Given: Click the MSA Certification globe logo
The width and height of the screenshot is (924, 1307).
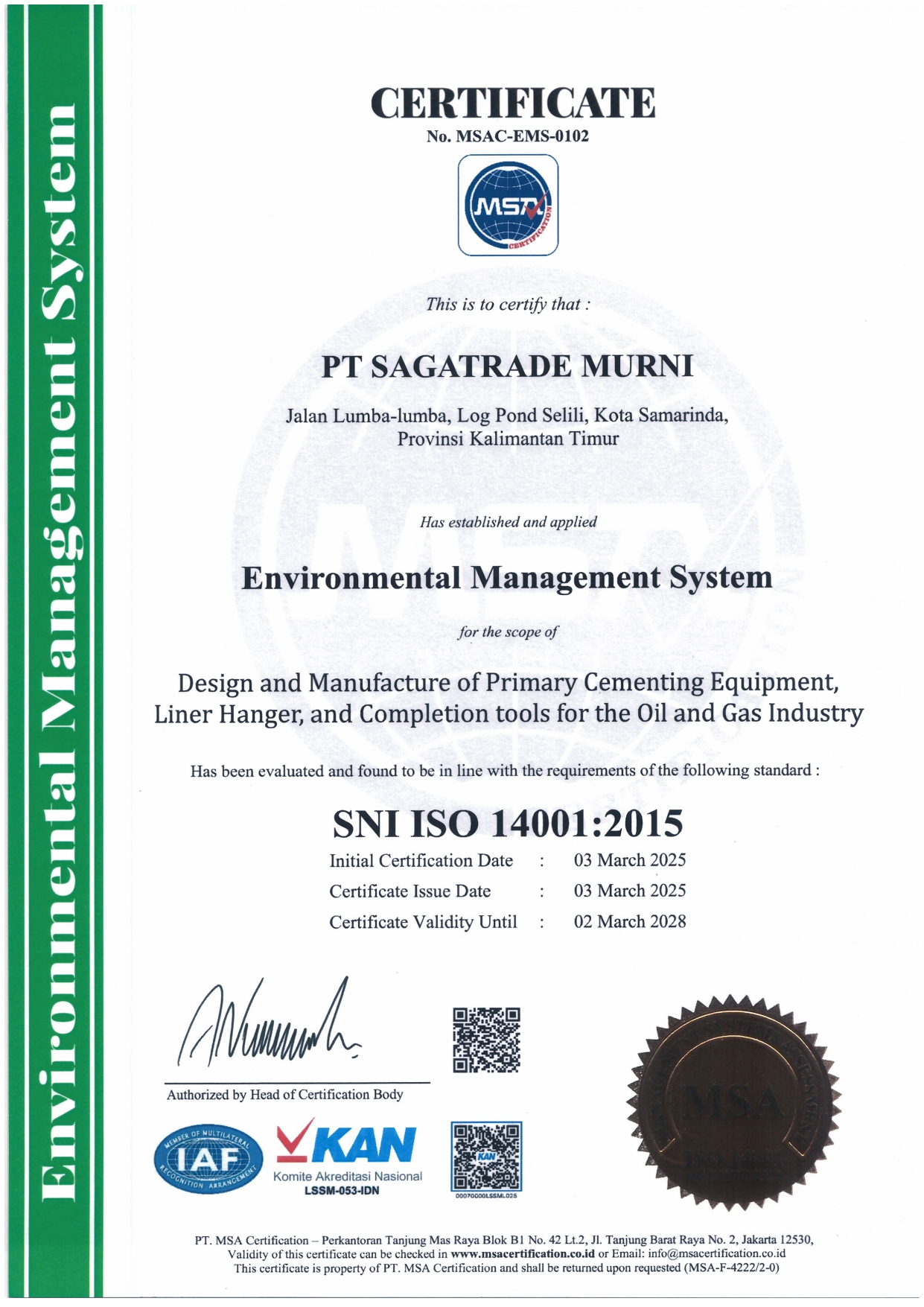Looking at the screenshot, I should 508,205.
